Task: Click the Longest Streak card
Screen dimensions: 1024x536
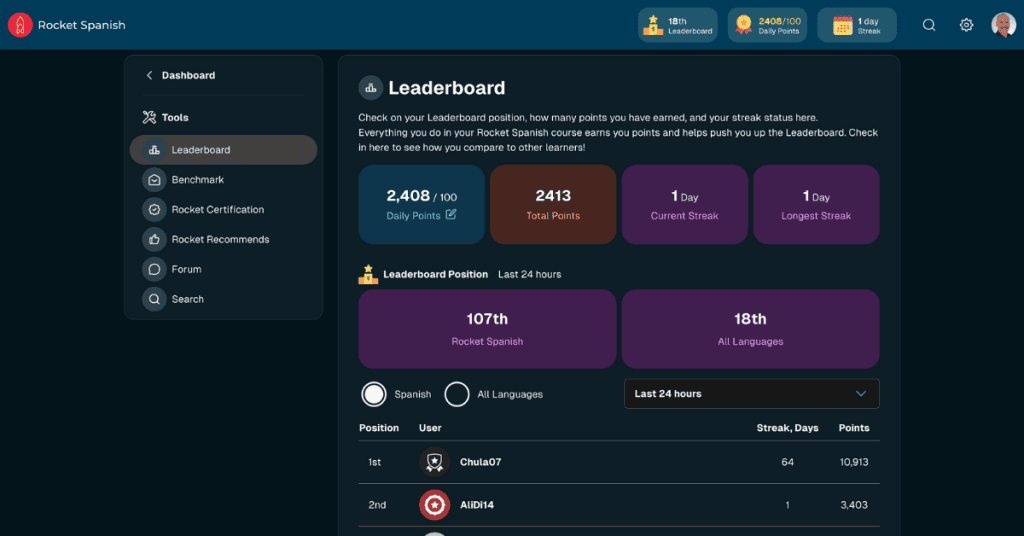Action: tap(816, 204)
